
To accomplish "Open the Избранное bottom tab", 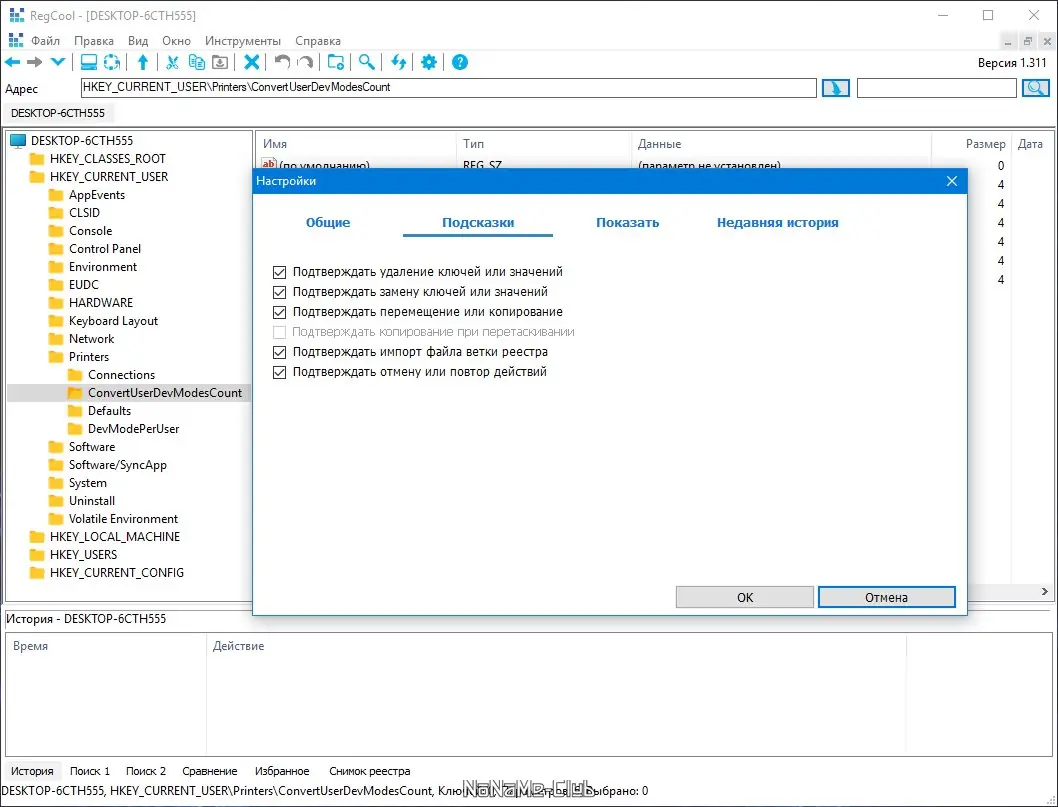I will pyautogui.click(x=282, y=771).
